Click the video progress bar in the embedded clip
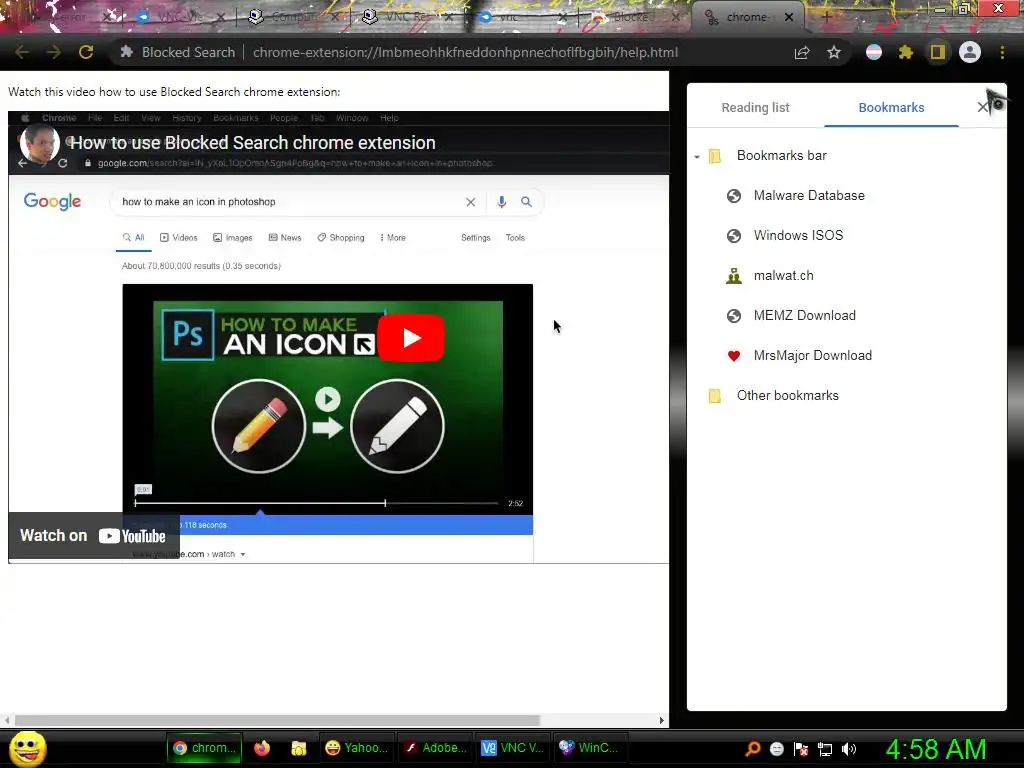 click(316, 503)
